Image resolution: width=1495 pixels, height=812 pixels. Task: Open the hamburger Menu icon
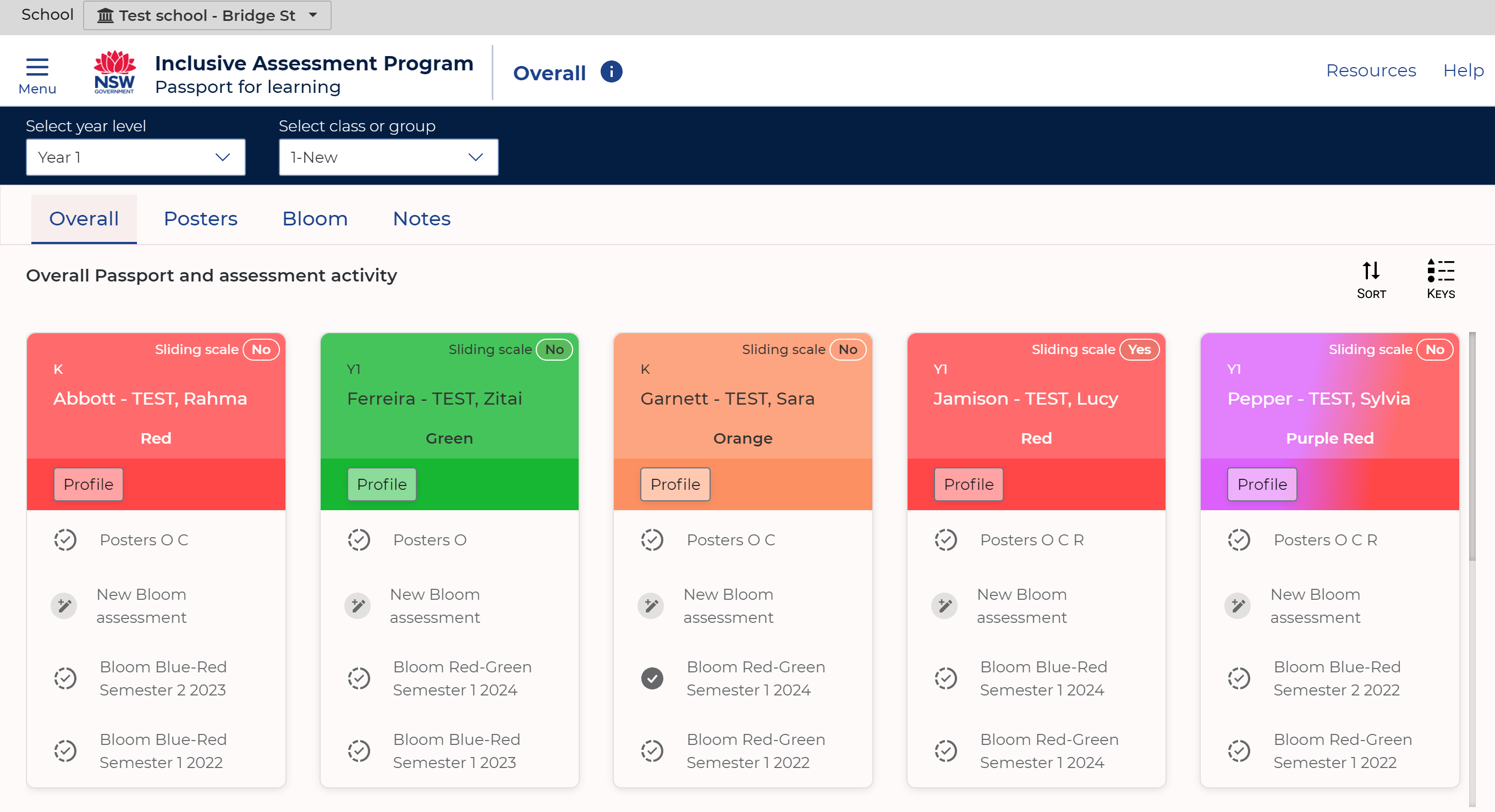(x=37, y=67)
